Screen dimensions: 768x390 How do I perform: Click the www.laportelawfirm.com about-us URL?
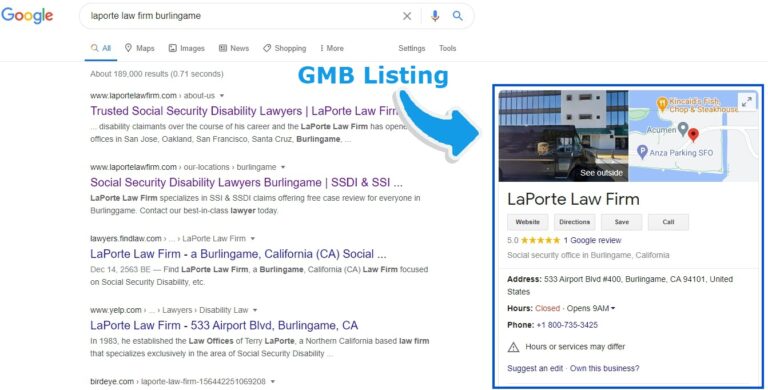pos(152,96)
